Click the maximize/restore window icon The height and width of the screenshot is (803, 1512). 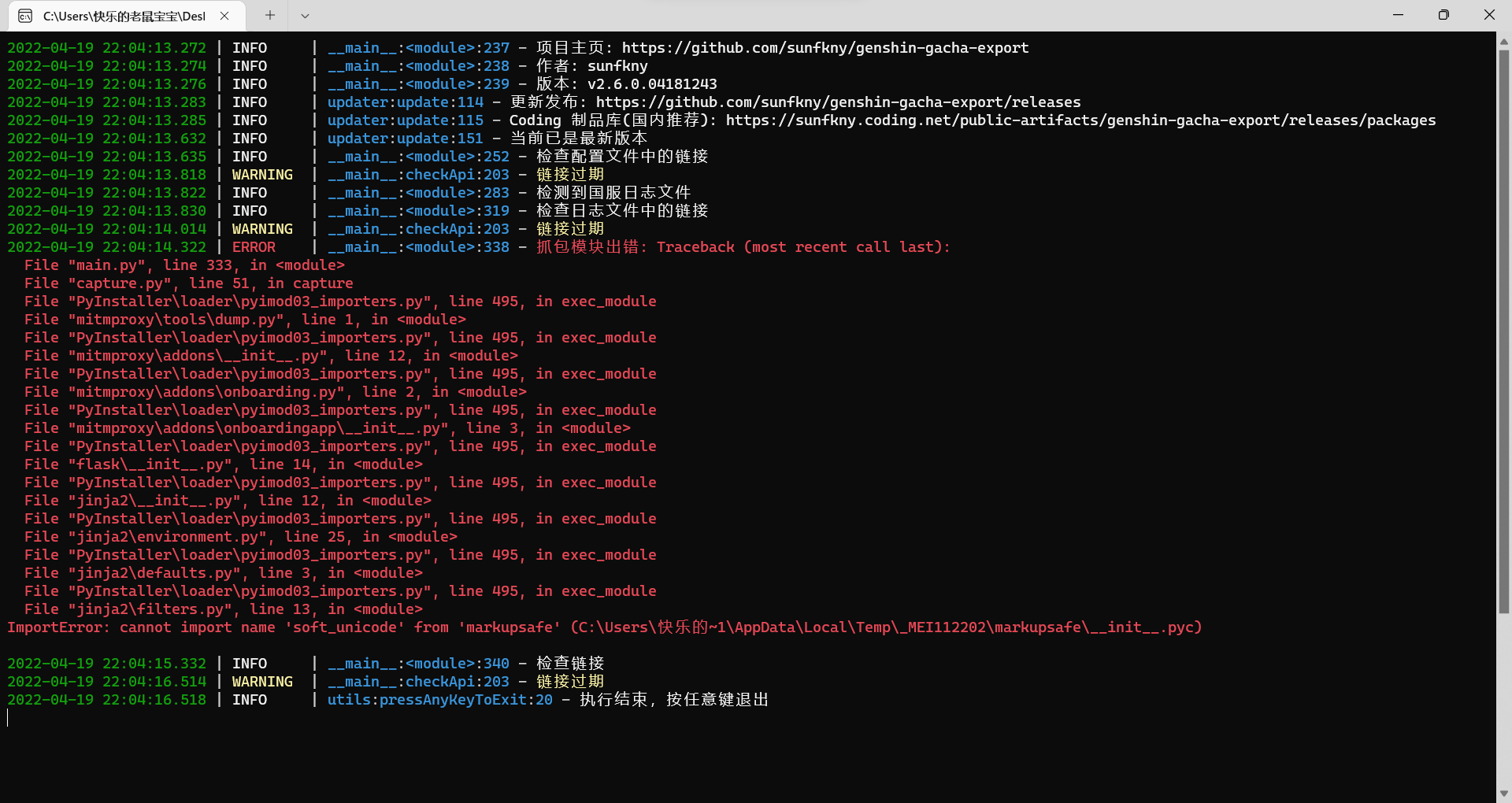(1443, 14)
